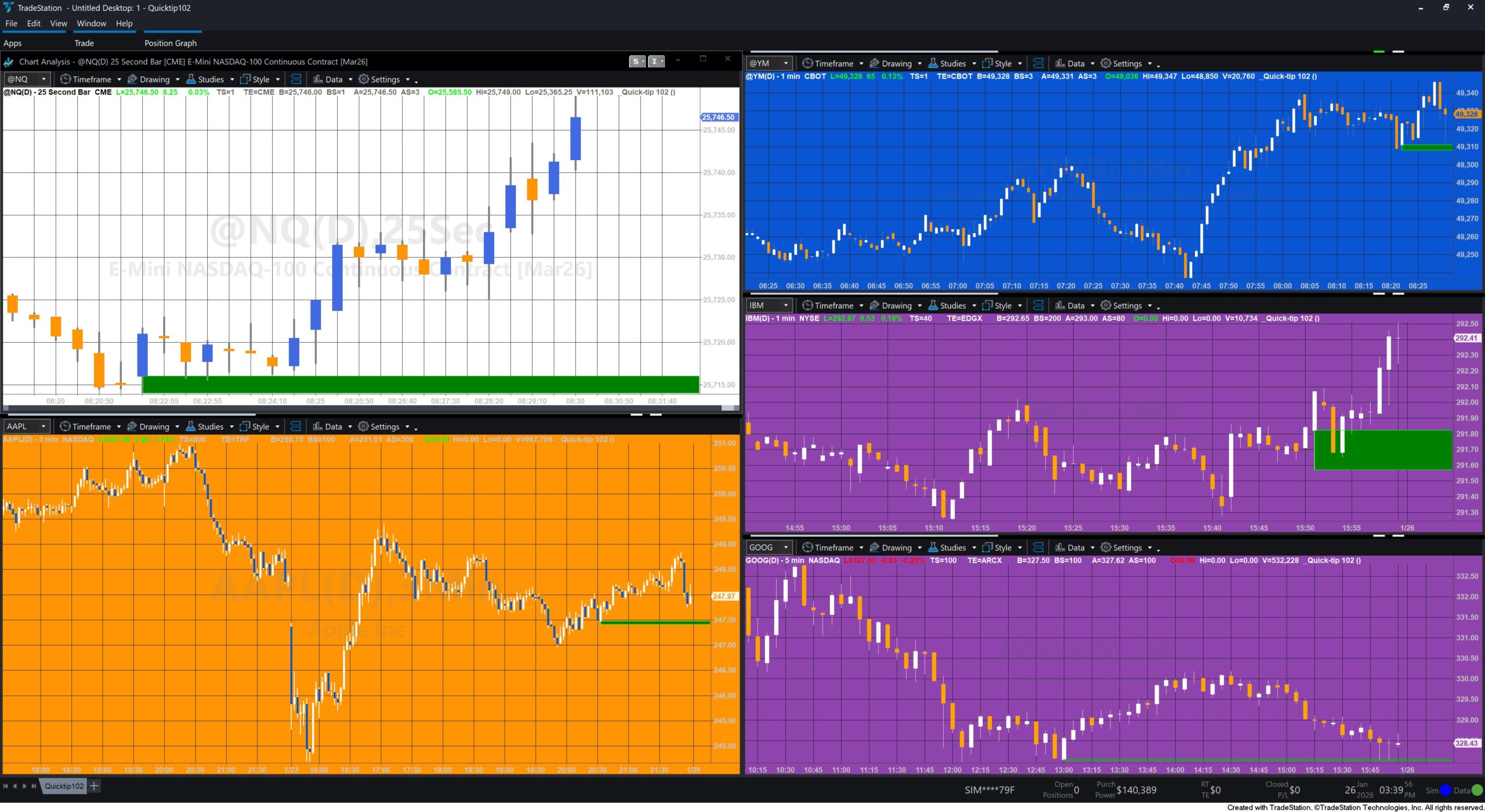Expand the IBM symbol dropdown

786,305
